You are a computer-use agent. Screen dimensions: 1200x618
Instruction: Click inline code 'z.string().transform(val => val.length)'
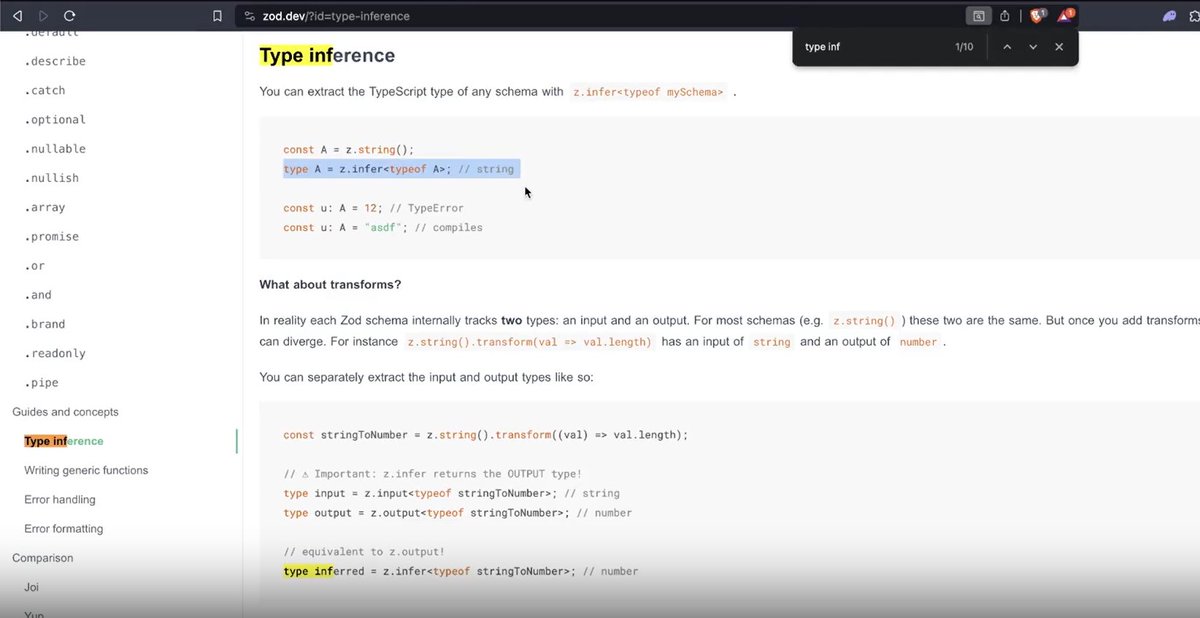530,342
